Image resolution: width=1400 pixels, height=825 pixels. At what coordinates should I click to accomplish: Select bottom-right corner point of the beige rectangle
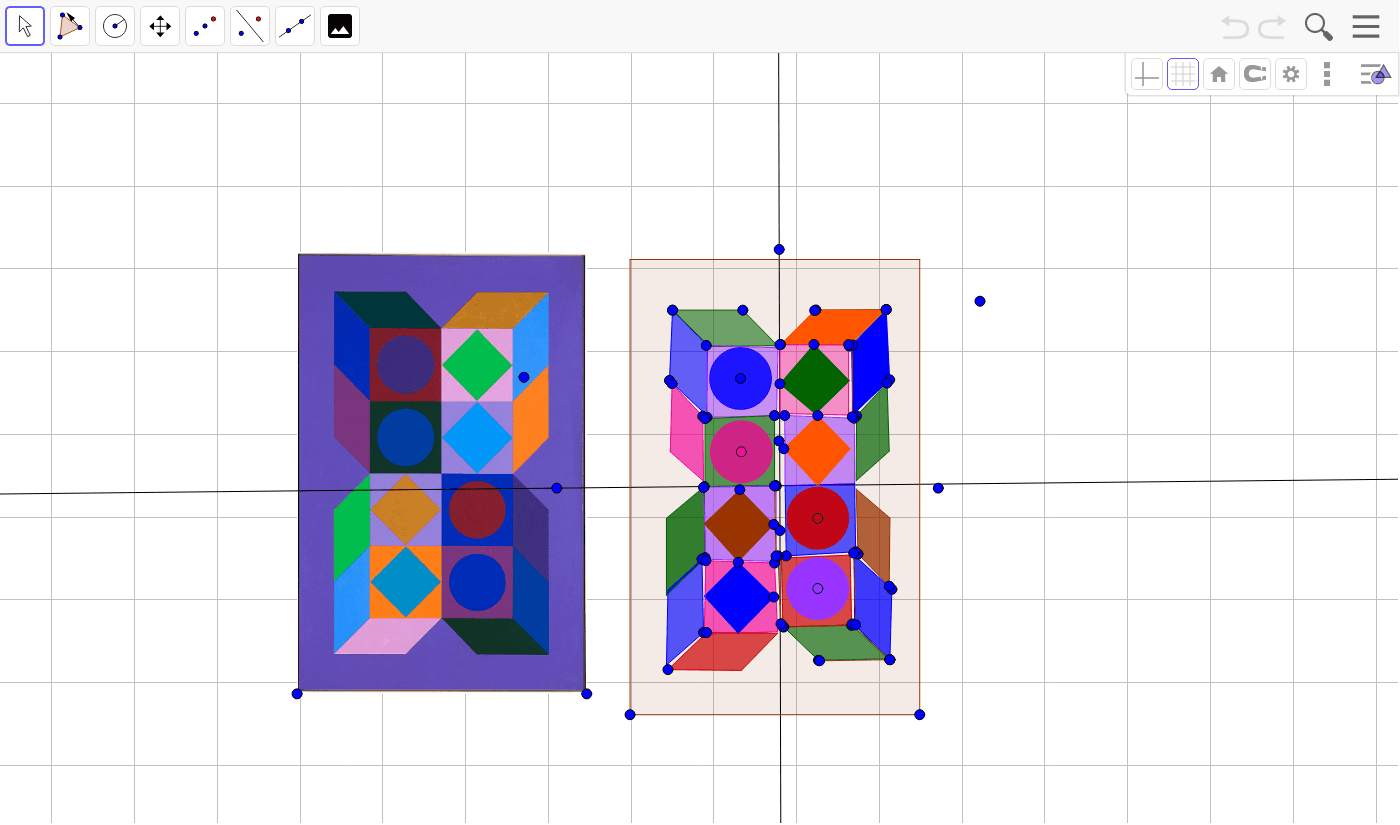(x=920, y=715)
